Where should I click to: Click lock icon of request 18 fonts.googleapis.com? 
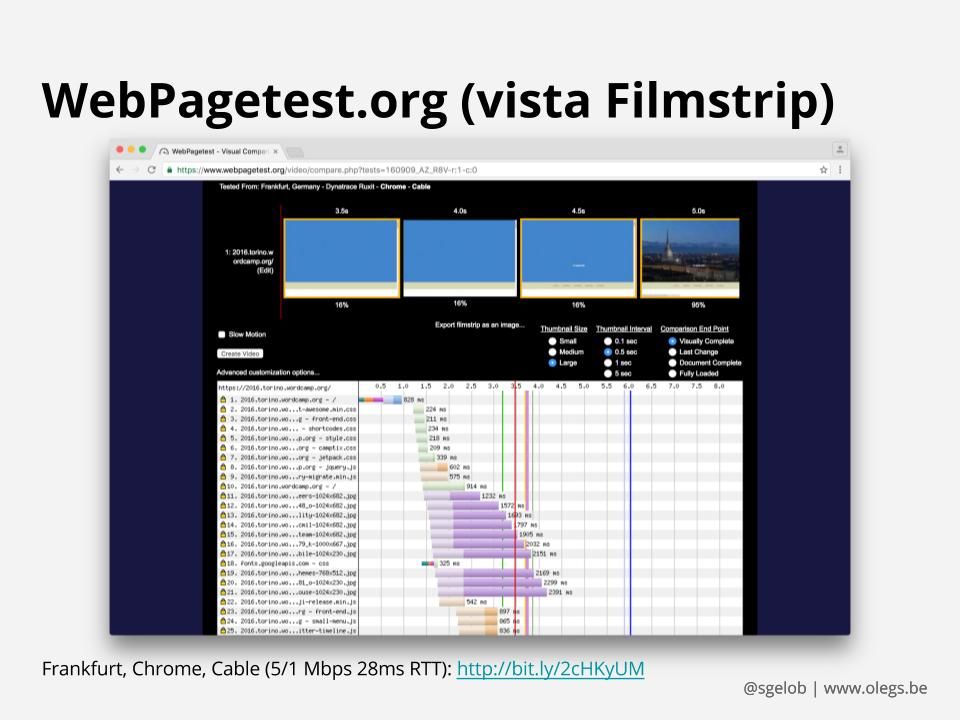point(223,563)
